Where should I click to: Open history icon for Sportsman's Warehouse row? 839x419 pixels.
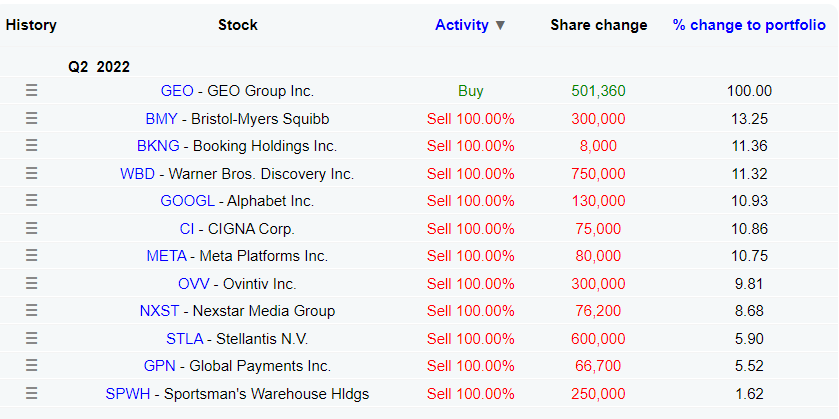tap(31, 394)
